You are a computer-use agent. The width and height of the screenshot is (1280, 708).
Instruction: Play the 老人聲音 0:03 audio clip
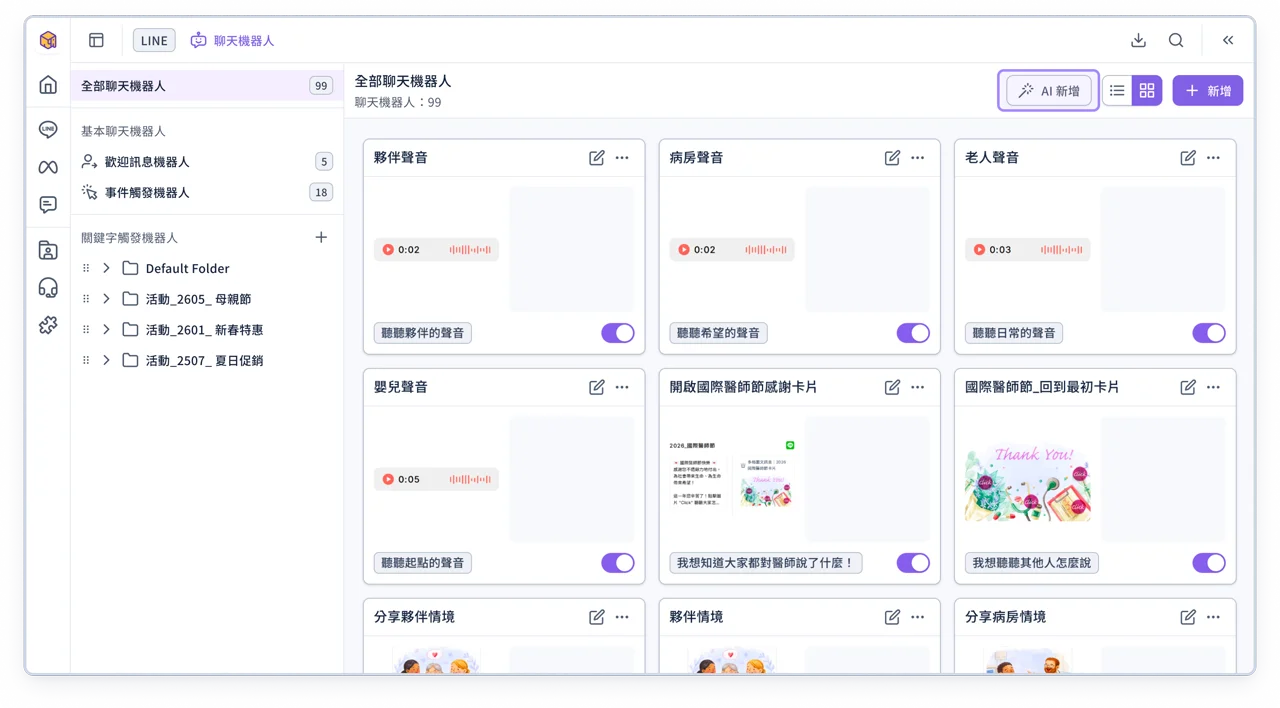tap(979, 250)
